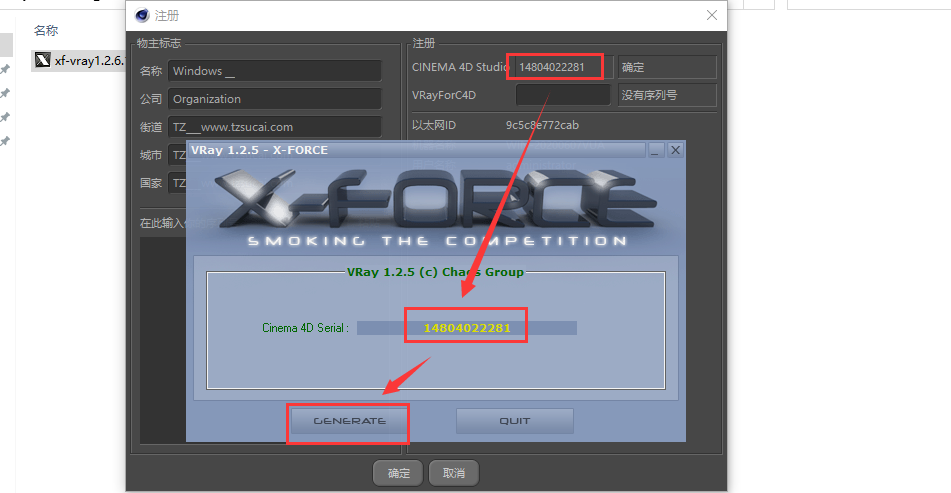Click the 确定 button at dialog bottom
Viewport: 951px width, 493px height.
click(x=399, y=473)
